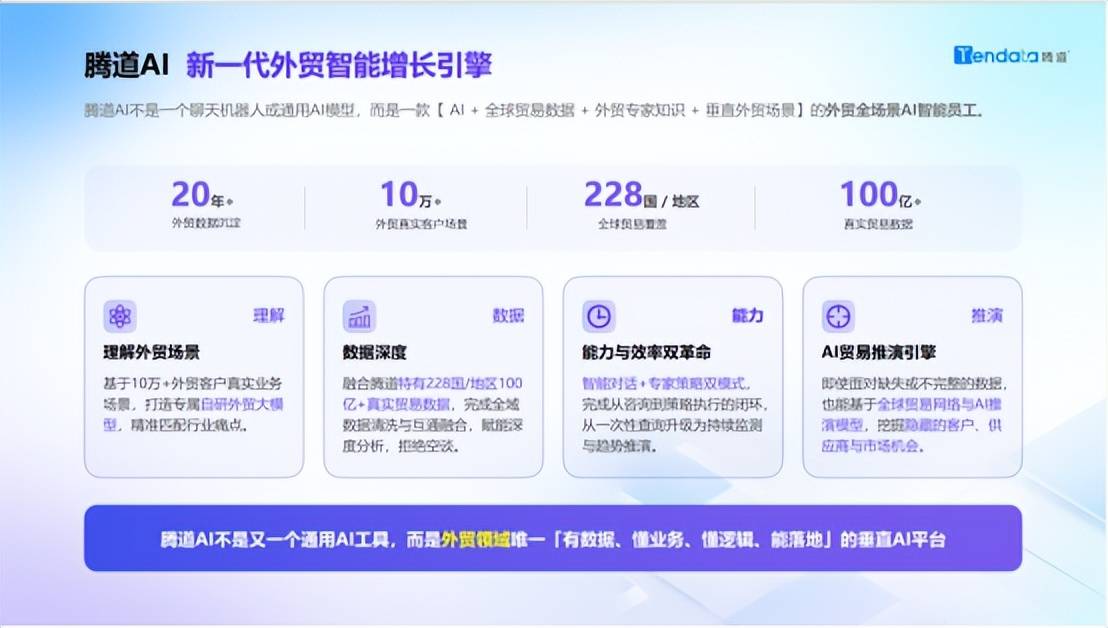Viewport: 1108px width, 628px height.
Task: Select the 腾道AI title text
Action: (126, 65)
